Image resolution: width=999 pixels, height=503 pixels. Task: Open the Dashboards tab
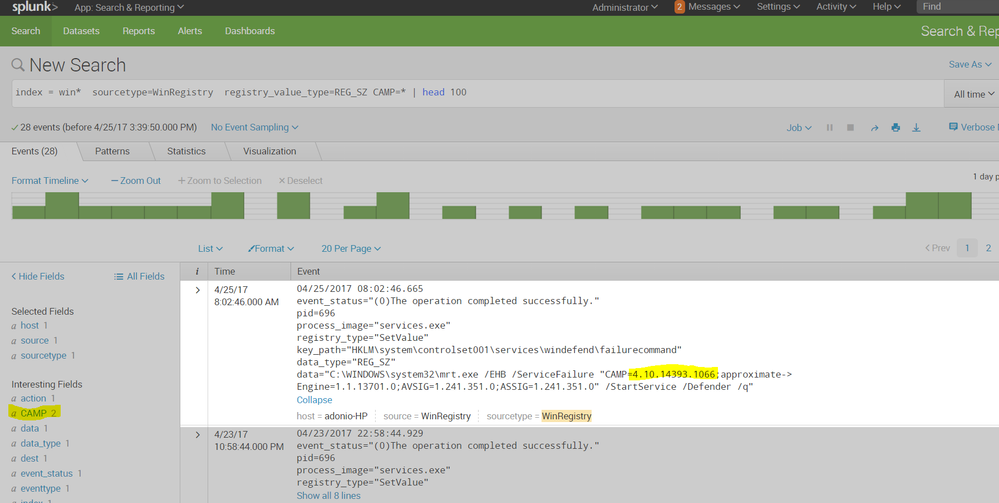pos(250,31)
